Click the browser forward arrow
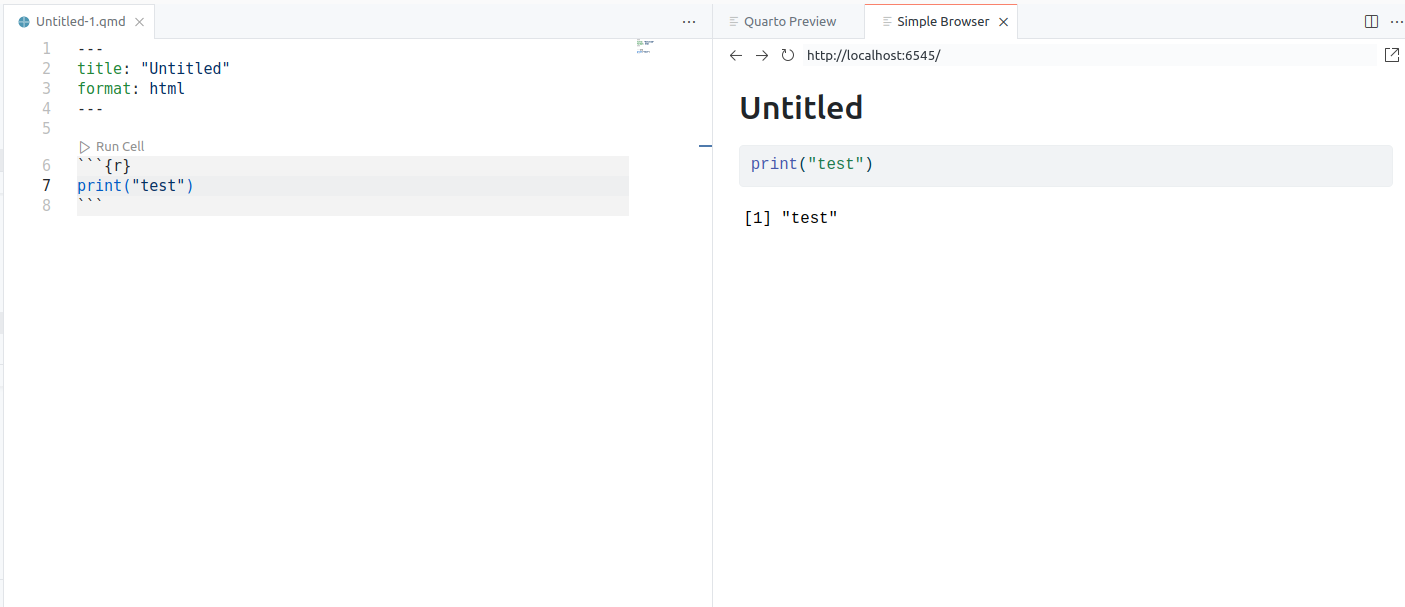The width and height of the screenshot is (1405, 607). 762,55
